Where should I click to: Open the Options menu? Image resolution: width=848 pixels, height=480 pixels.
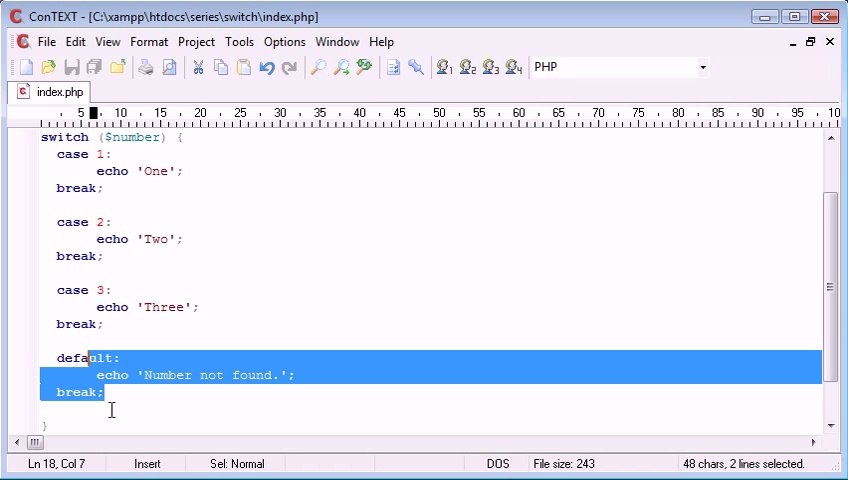point(284,42)
